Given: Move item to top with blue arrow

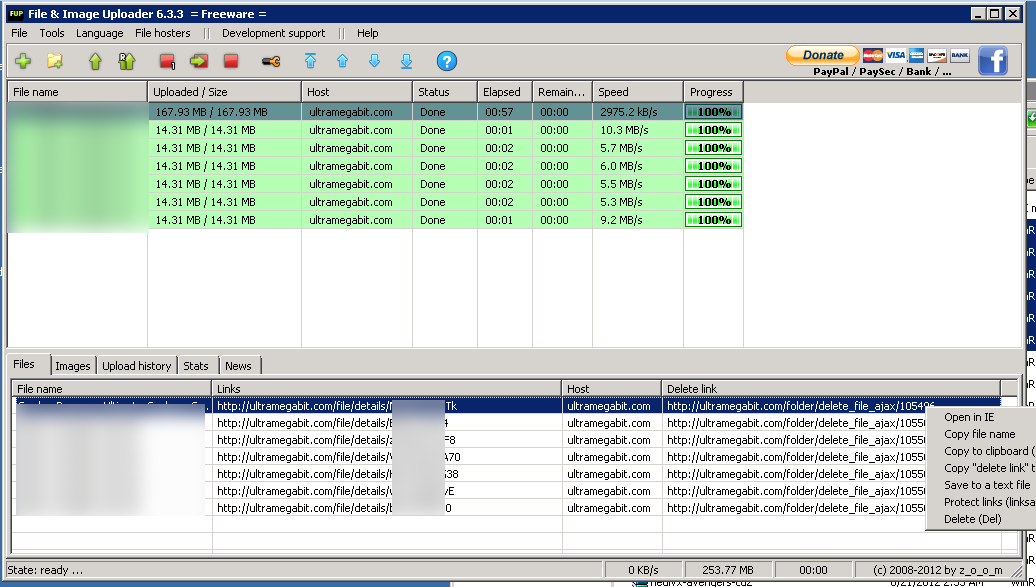Looking at the screenshot, I should tap(311, 61).
